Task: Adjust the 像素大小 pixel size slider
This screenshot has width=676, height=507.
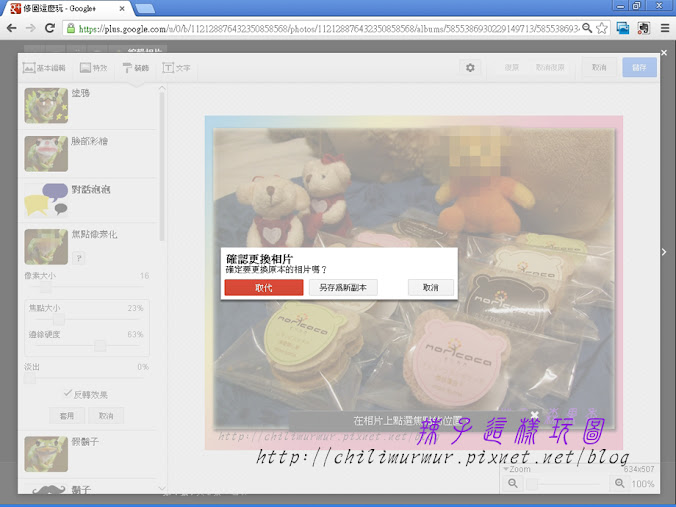Action: [x=46, y=287]
